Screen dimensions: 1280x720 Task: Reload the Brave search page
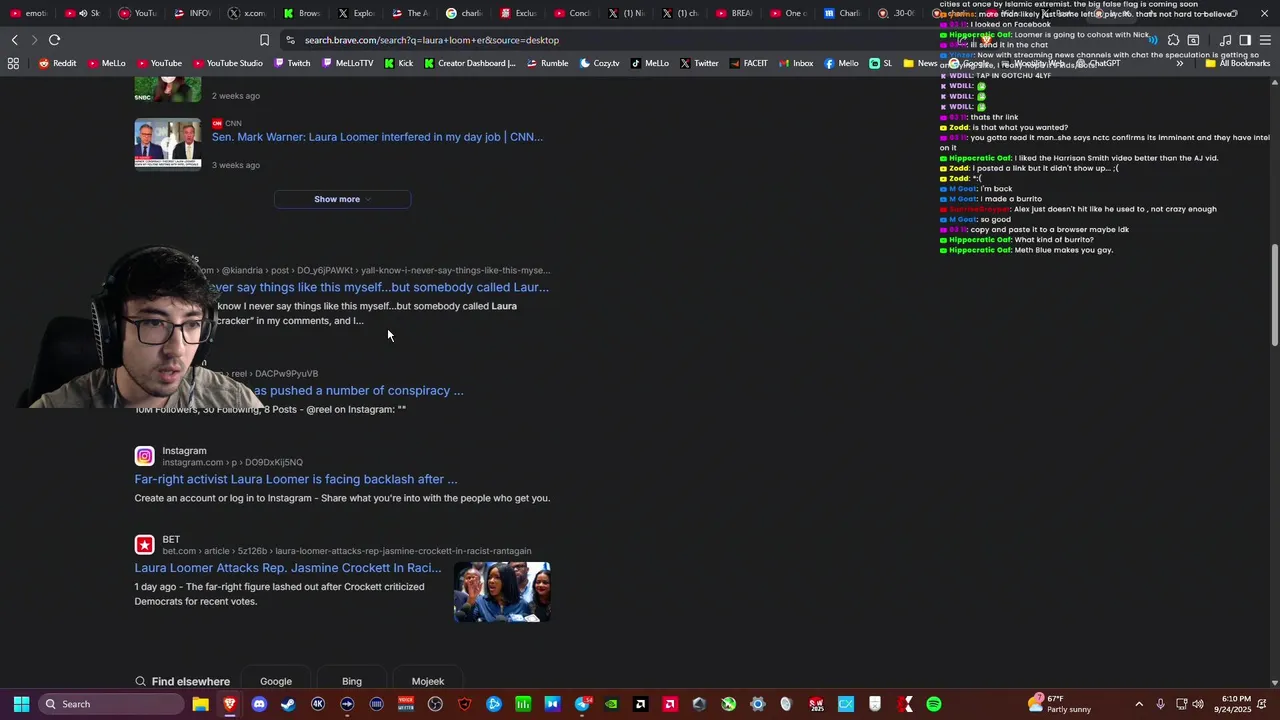54,40
